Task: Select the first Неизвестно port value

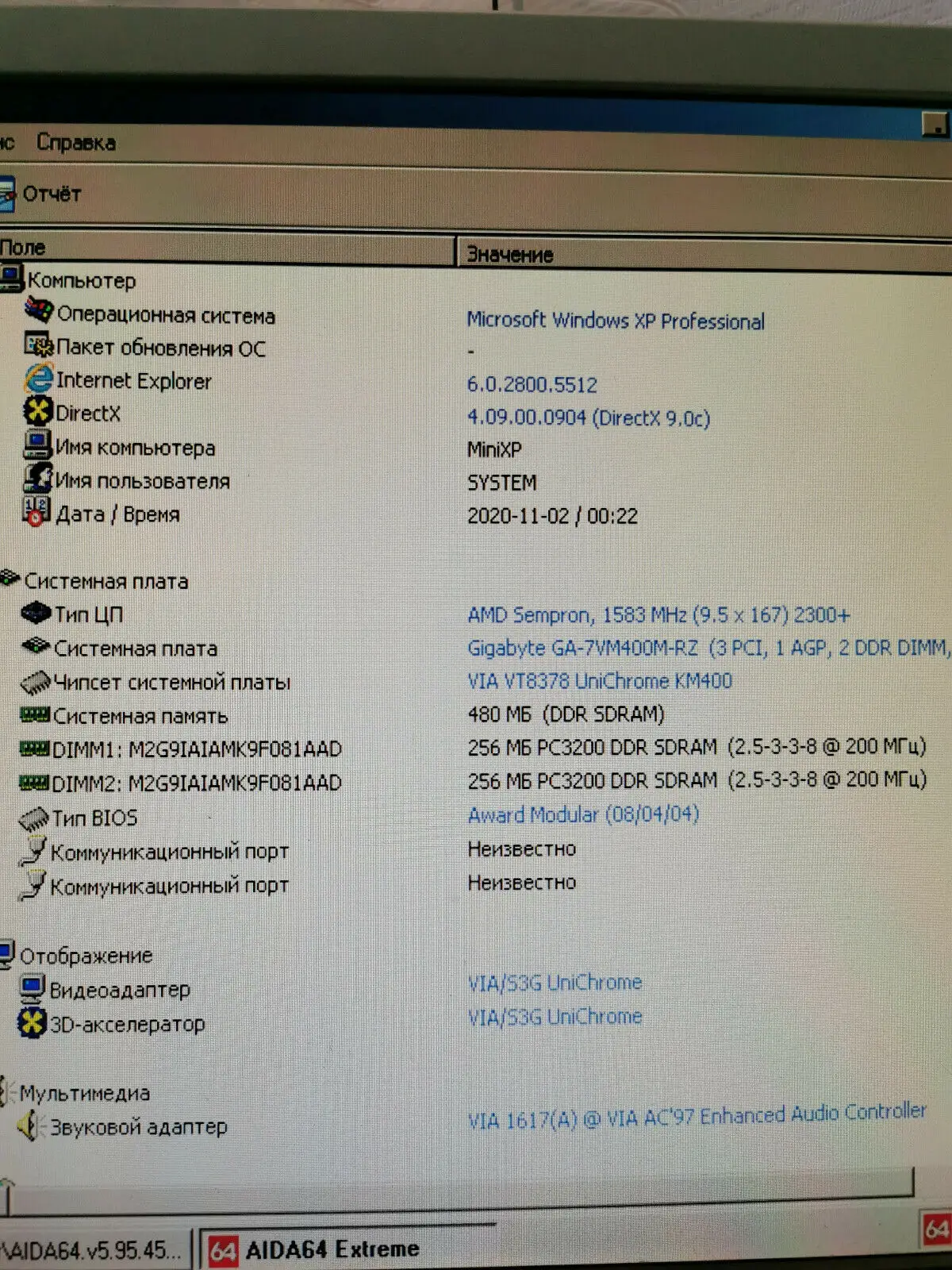Action: pos(522,849)
